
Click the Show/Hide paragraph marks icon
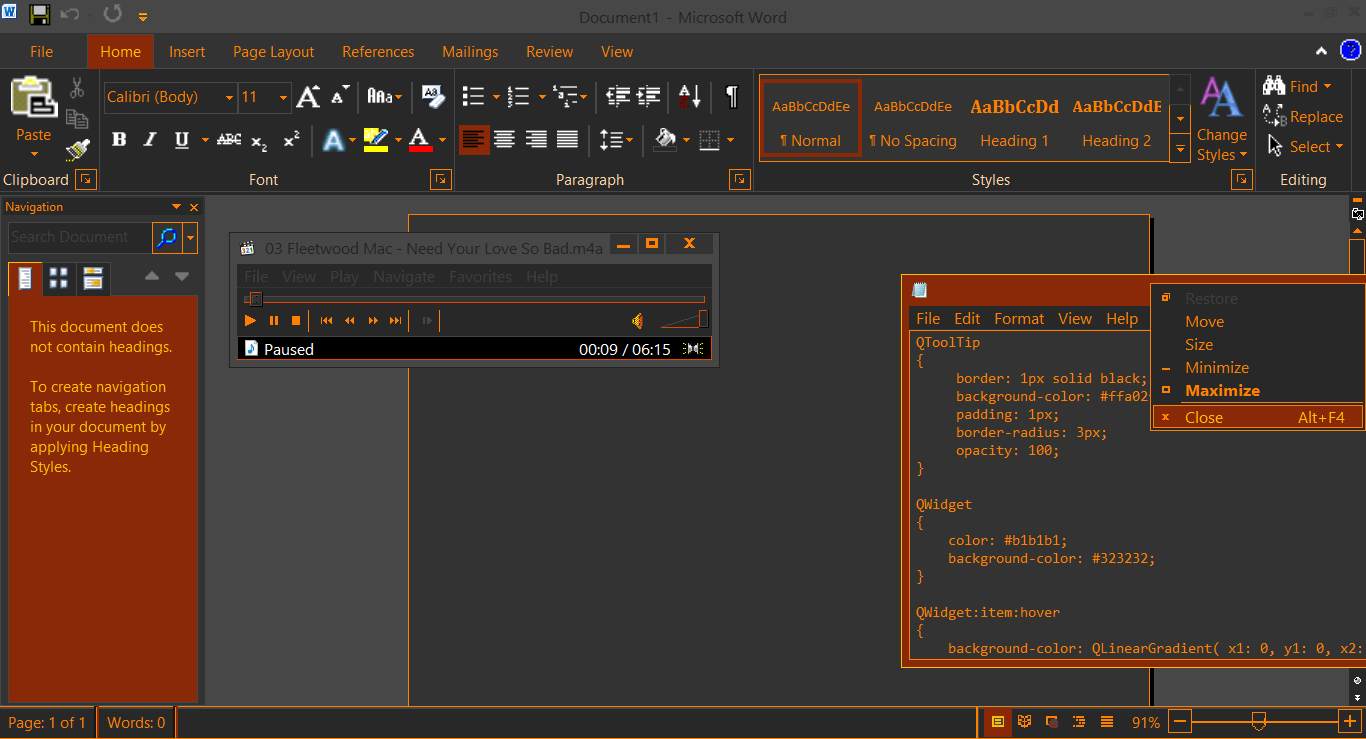(x=732, y=97)
